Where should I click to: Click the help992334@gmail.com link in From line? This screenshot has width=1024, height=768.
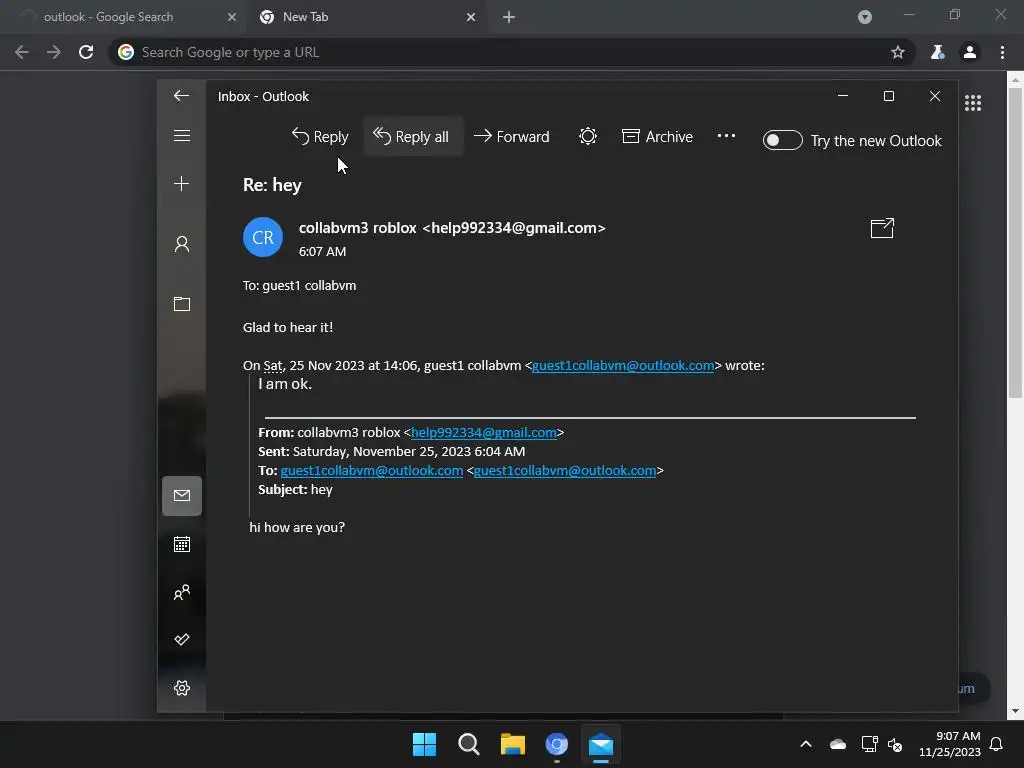(x=483, y=432)
